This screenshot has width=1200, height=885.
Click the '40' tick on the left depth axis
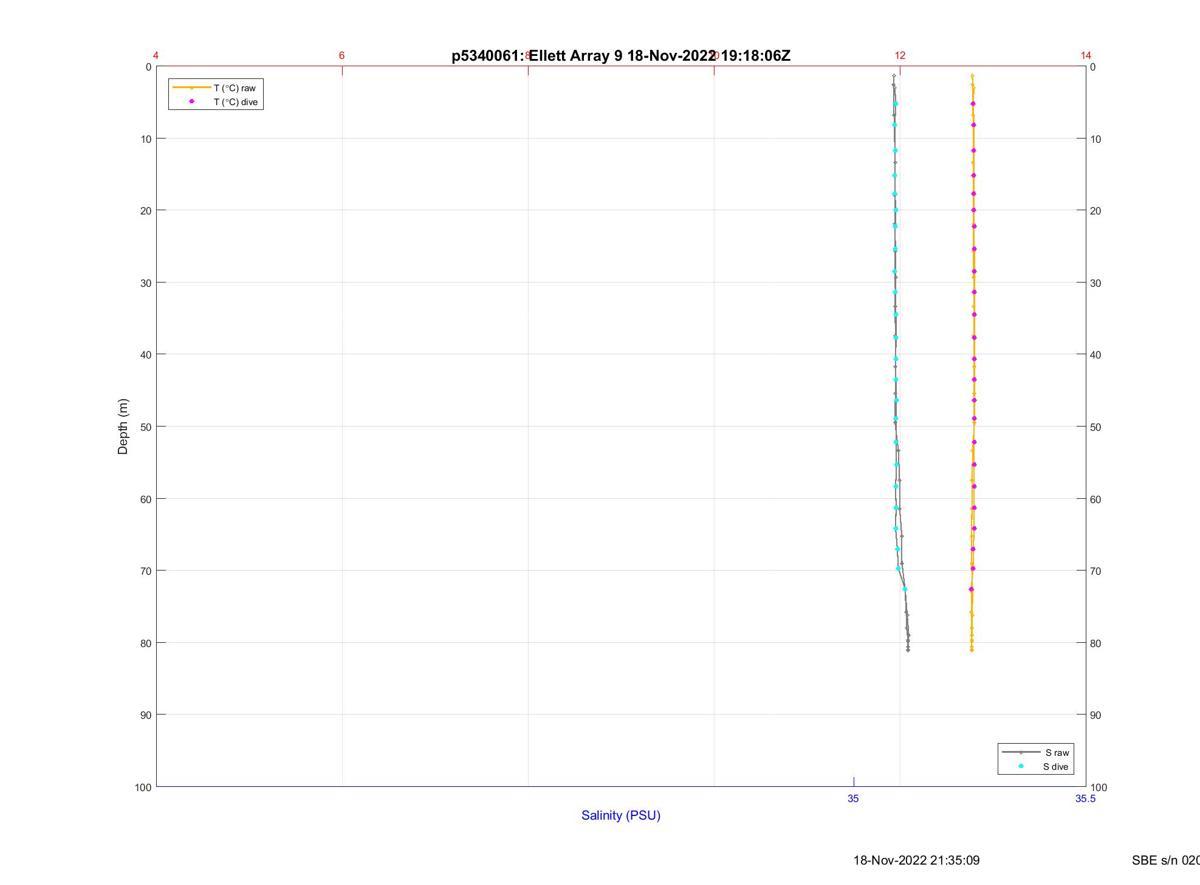coord(145,355)
